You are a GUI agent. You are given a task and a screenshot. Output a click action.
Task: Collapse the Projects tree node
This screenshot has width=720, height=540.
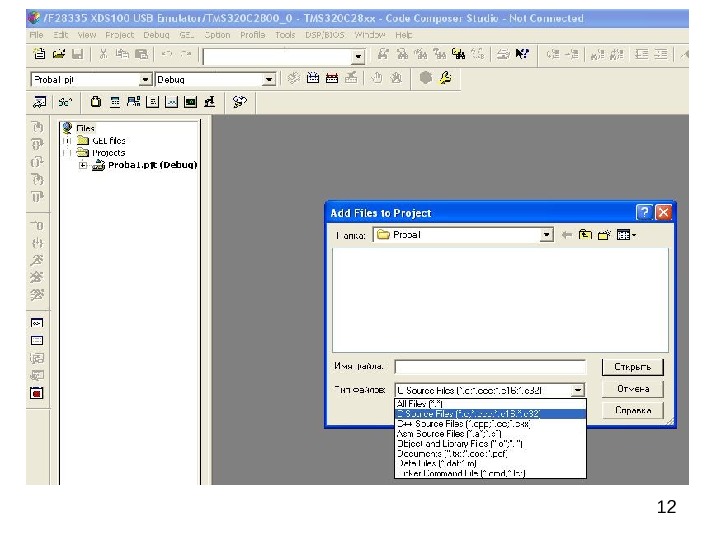point(68,153)
